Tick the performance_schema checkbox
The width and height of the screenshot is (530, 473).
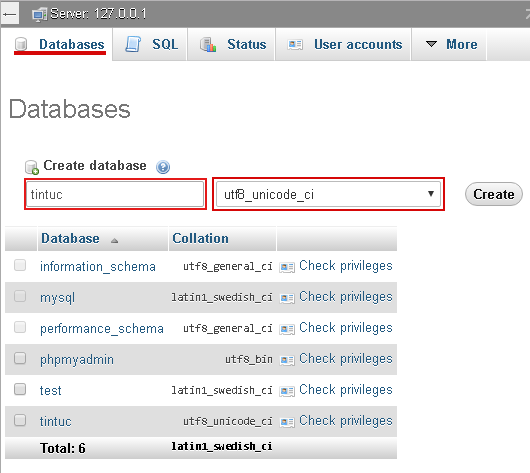click(20, 327)
